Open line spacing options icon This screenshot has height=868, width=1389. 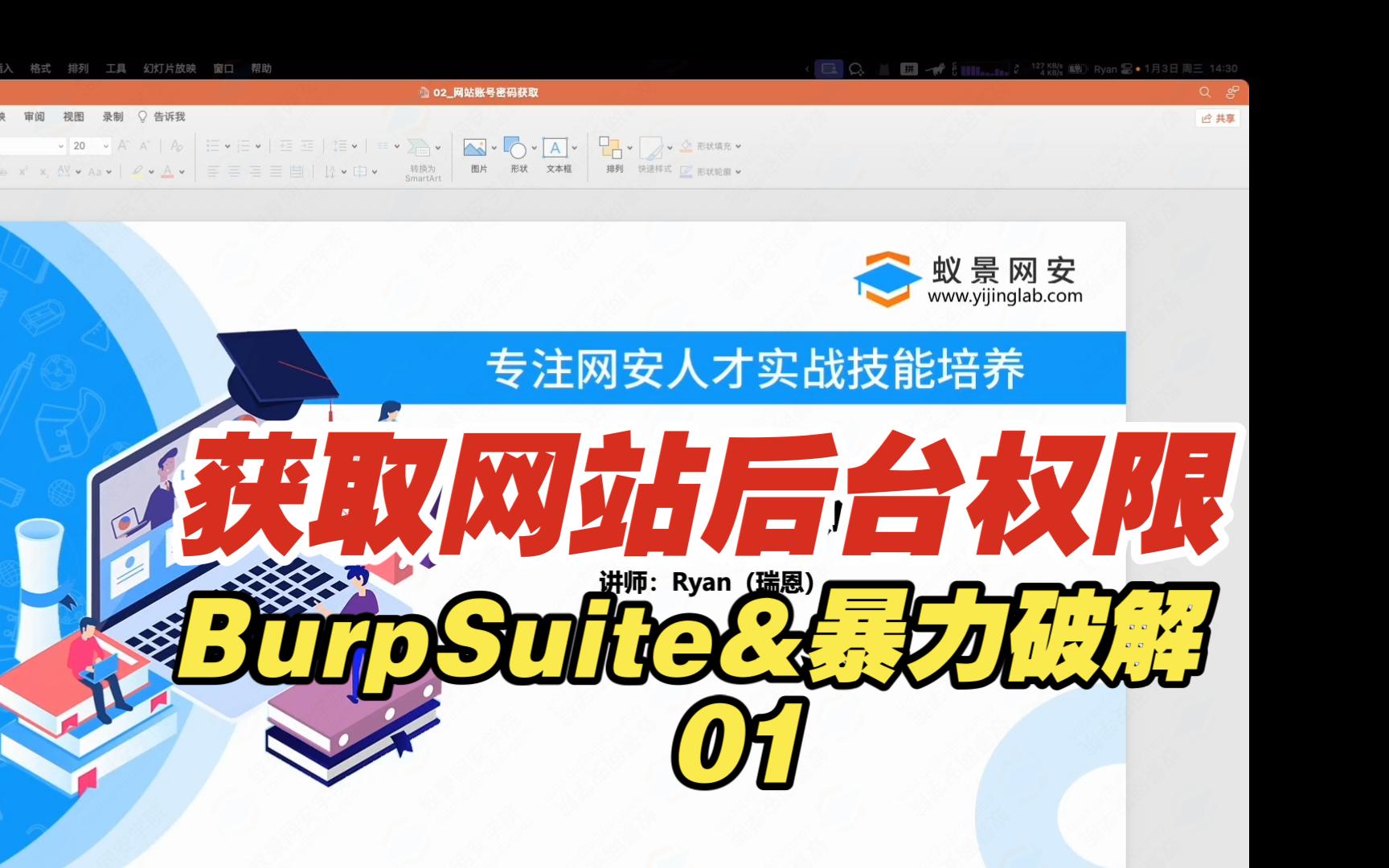click(340, 145)
